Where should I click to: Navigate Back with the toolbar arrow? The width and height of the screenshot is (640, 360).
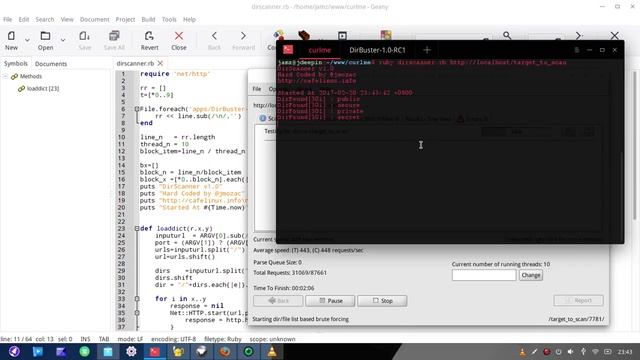click(214, 36)
